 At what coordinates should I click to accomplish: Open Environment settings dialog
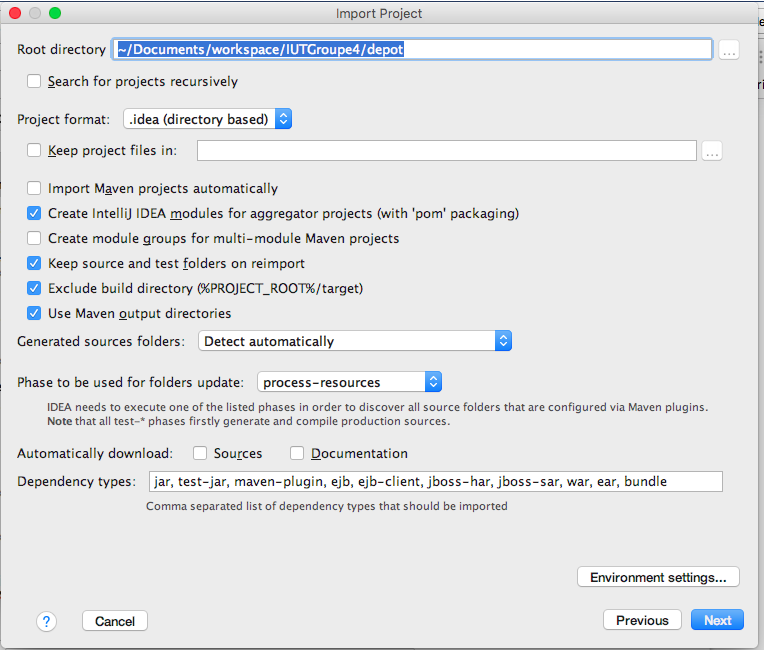click(x=658, y=577)
